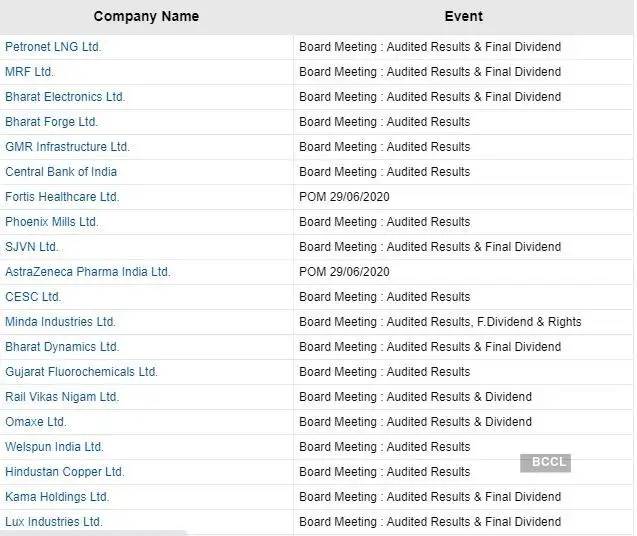Open the Minda Industries Ltd. link
637x536 pixels.
point(60,322)
